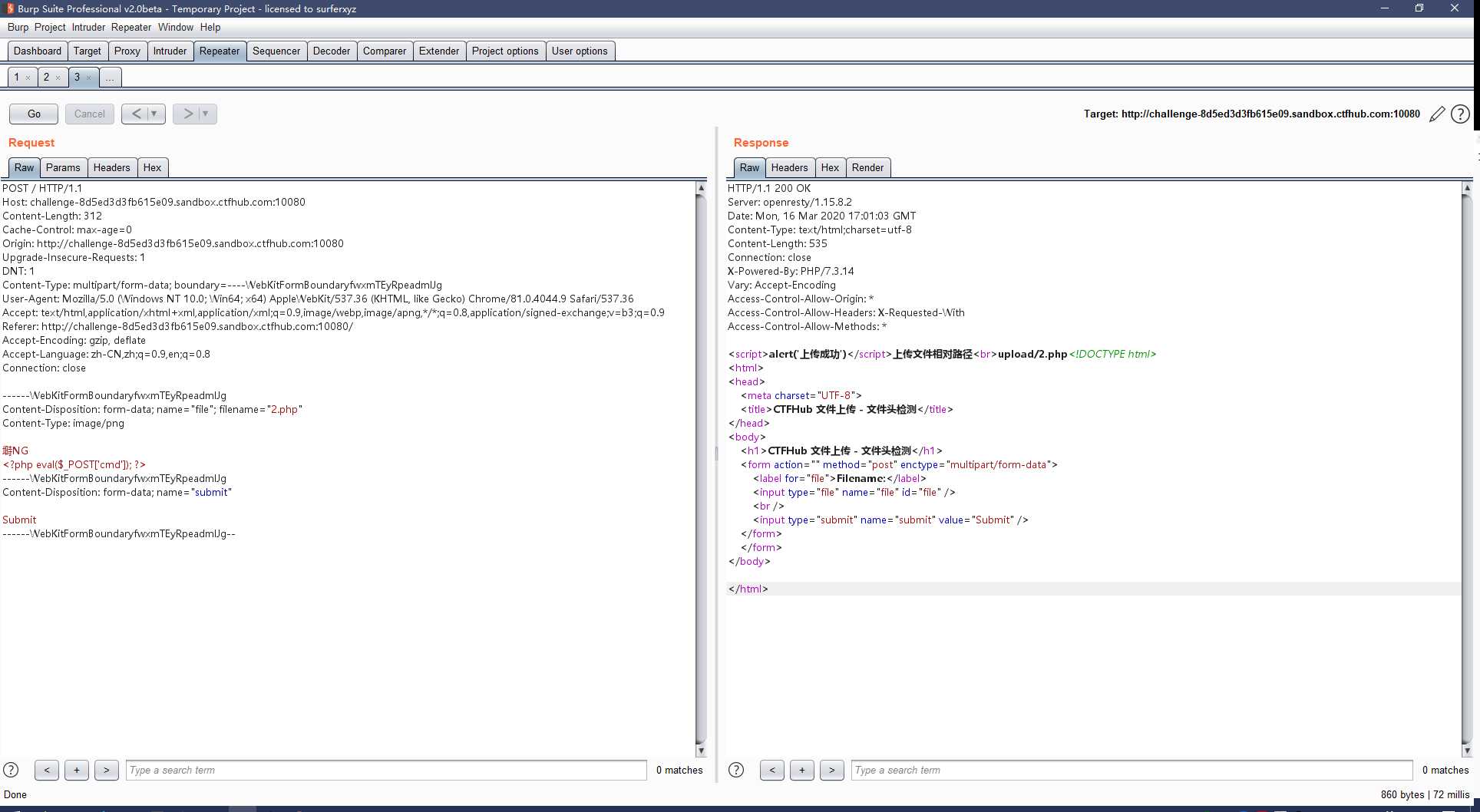Switch to the Sequencer tab
1480x812 pixels.
pyautogui.click(x=276, y=51)
